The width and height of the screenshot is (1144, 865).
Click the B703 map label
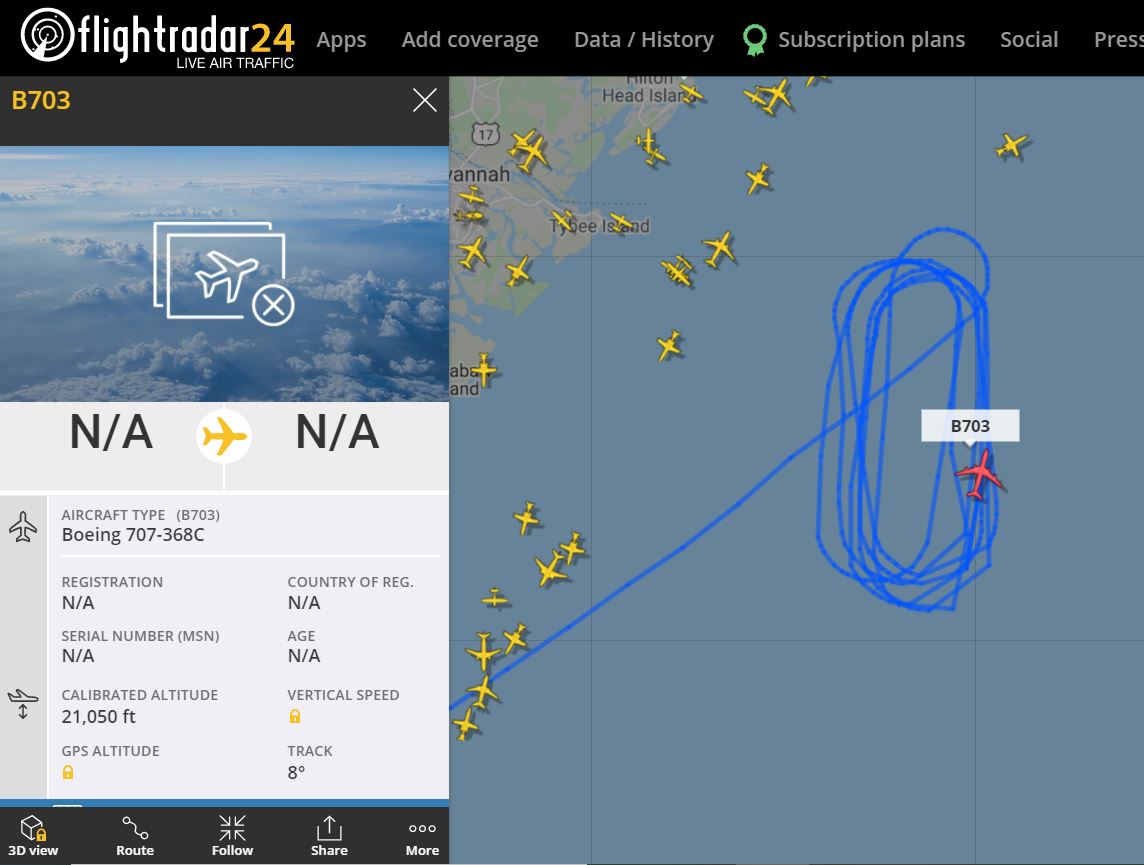[970, 426]
